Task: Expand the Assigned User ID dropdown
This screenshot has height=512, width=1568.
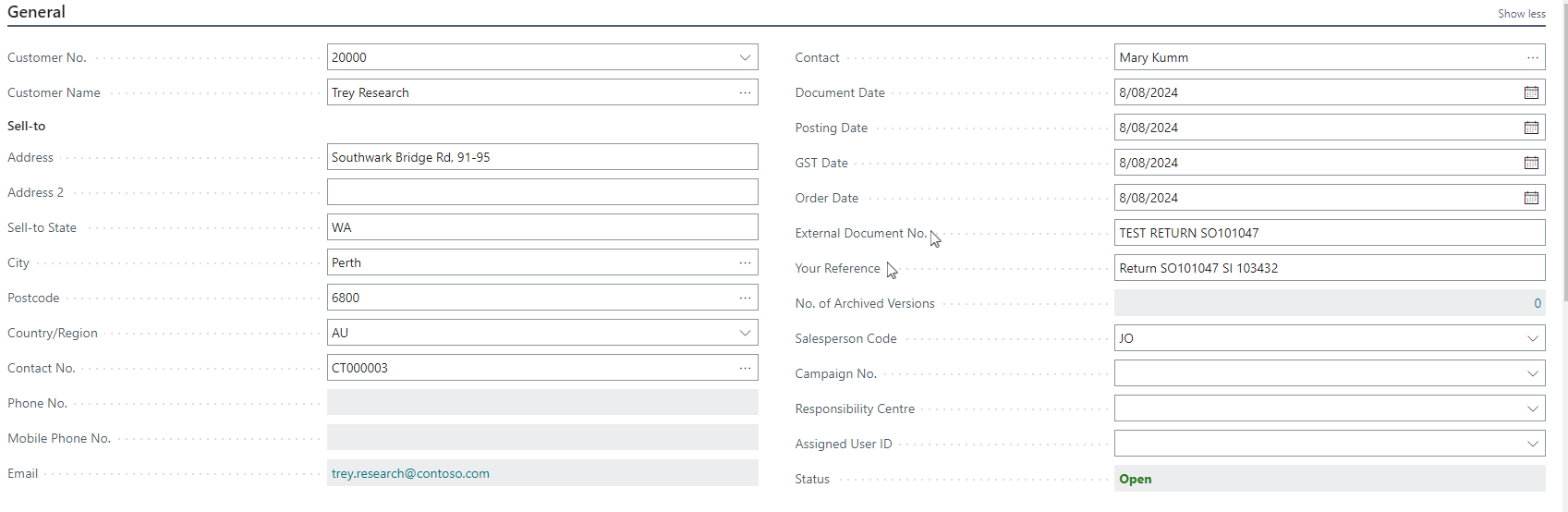Action: (1533, 444)
